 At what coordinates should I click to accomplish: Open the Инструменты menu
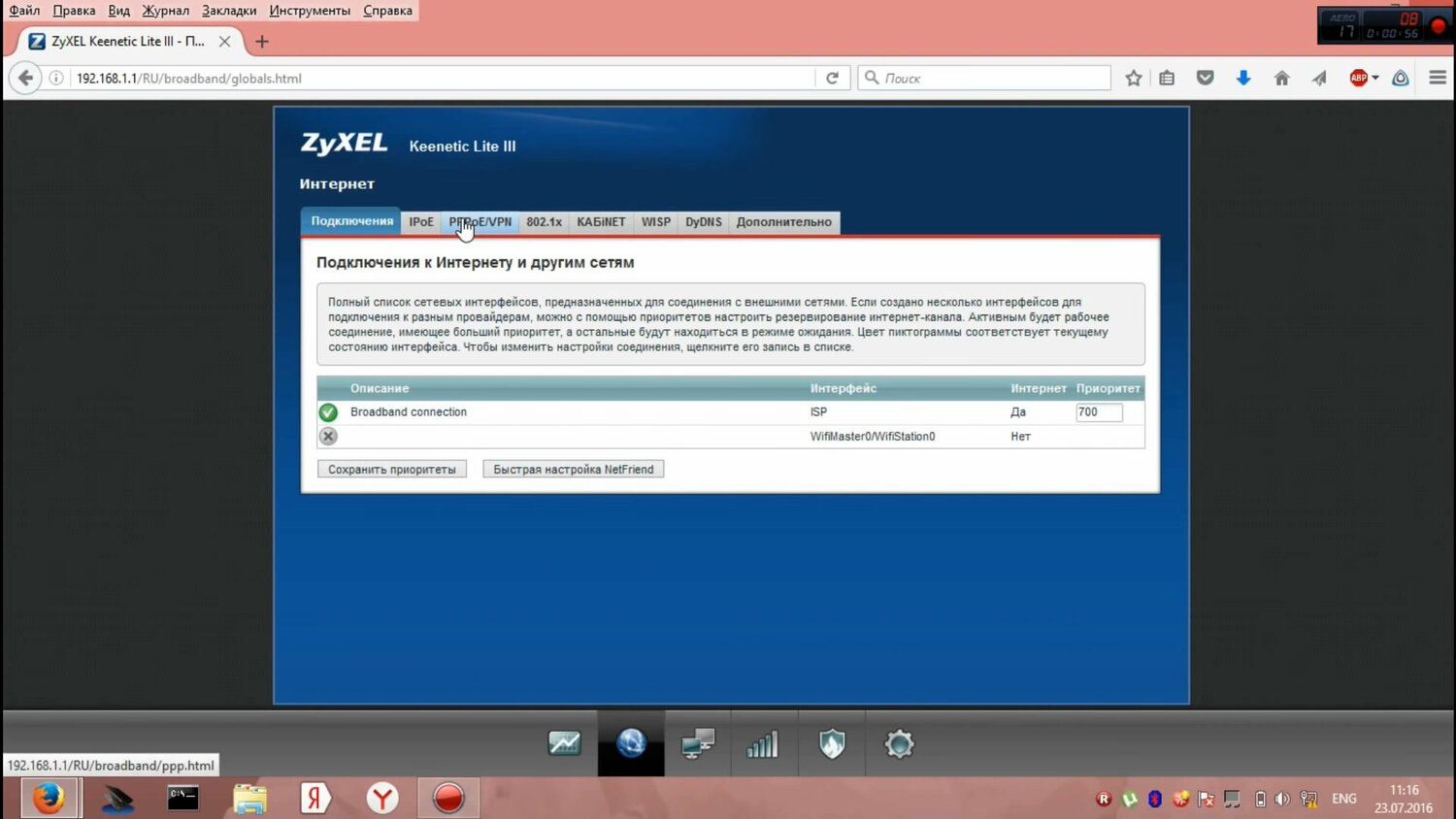[310, 11]
